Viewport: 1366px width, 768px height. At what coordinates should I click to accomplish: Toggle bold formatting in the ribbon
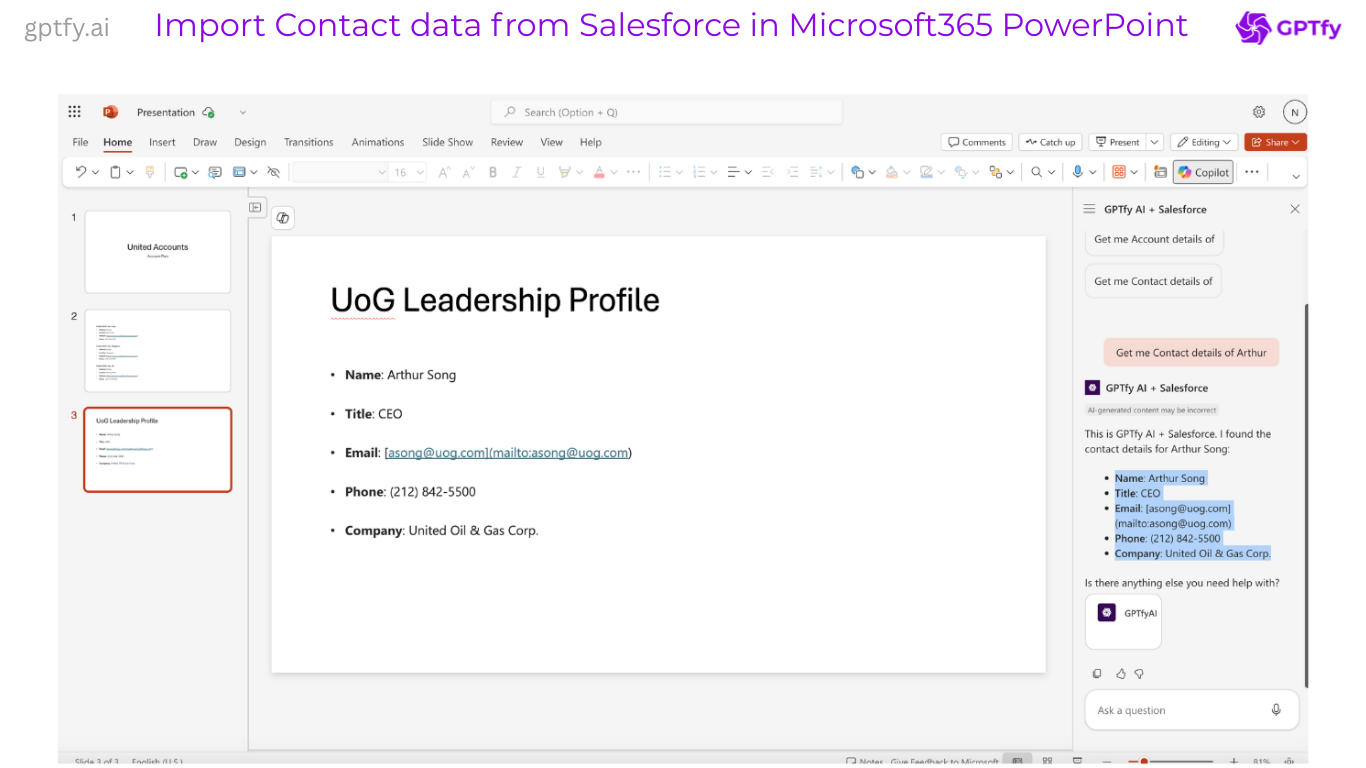coord(493,172)
